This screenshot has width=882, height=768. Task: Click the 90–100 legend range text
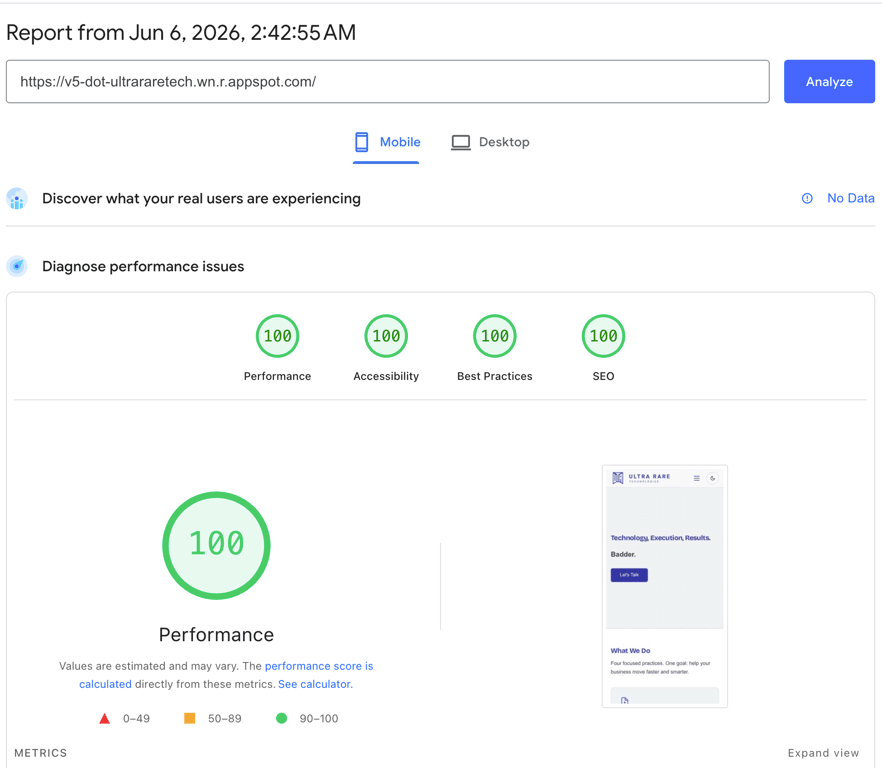coord(319,718)
